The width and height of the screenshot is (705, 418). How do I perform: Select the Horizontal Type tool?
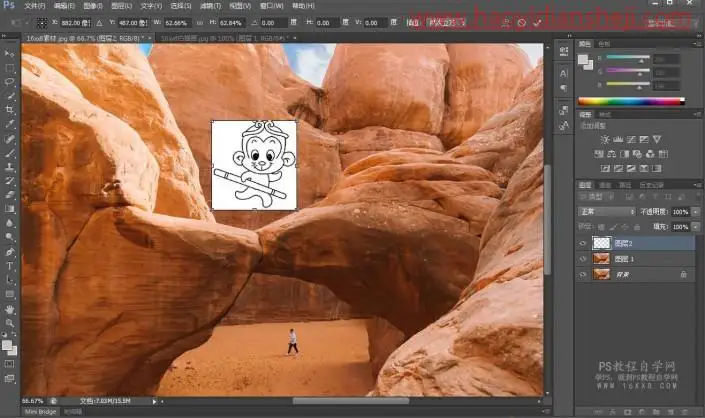[9, 266]
